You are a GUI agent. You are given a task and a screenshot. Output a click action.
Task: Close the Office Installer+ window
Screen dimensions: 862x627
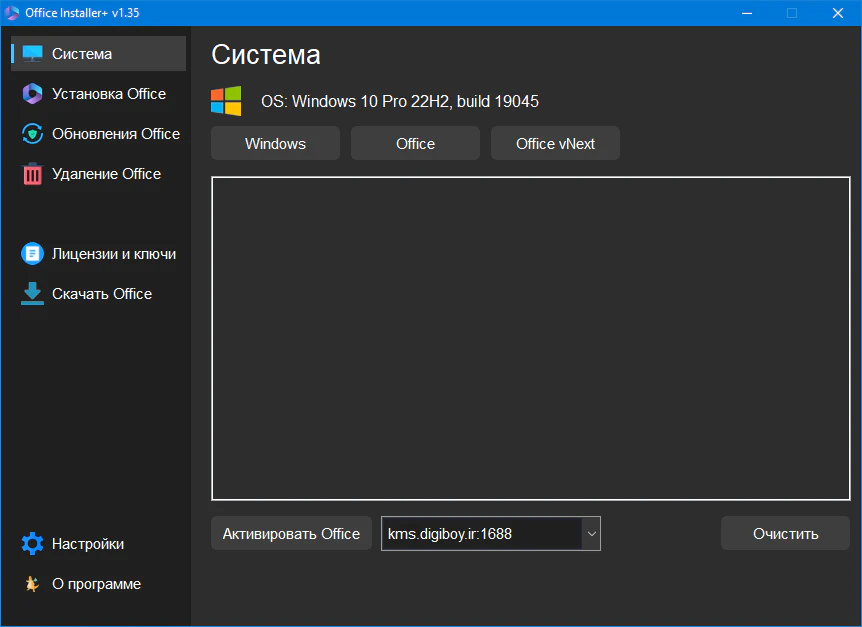tap(838, 13)
